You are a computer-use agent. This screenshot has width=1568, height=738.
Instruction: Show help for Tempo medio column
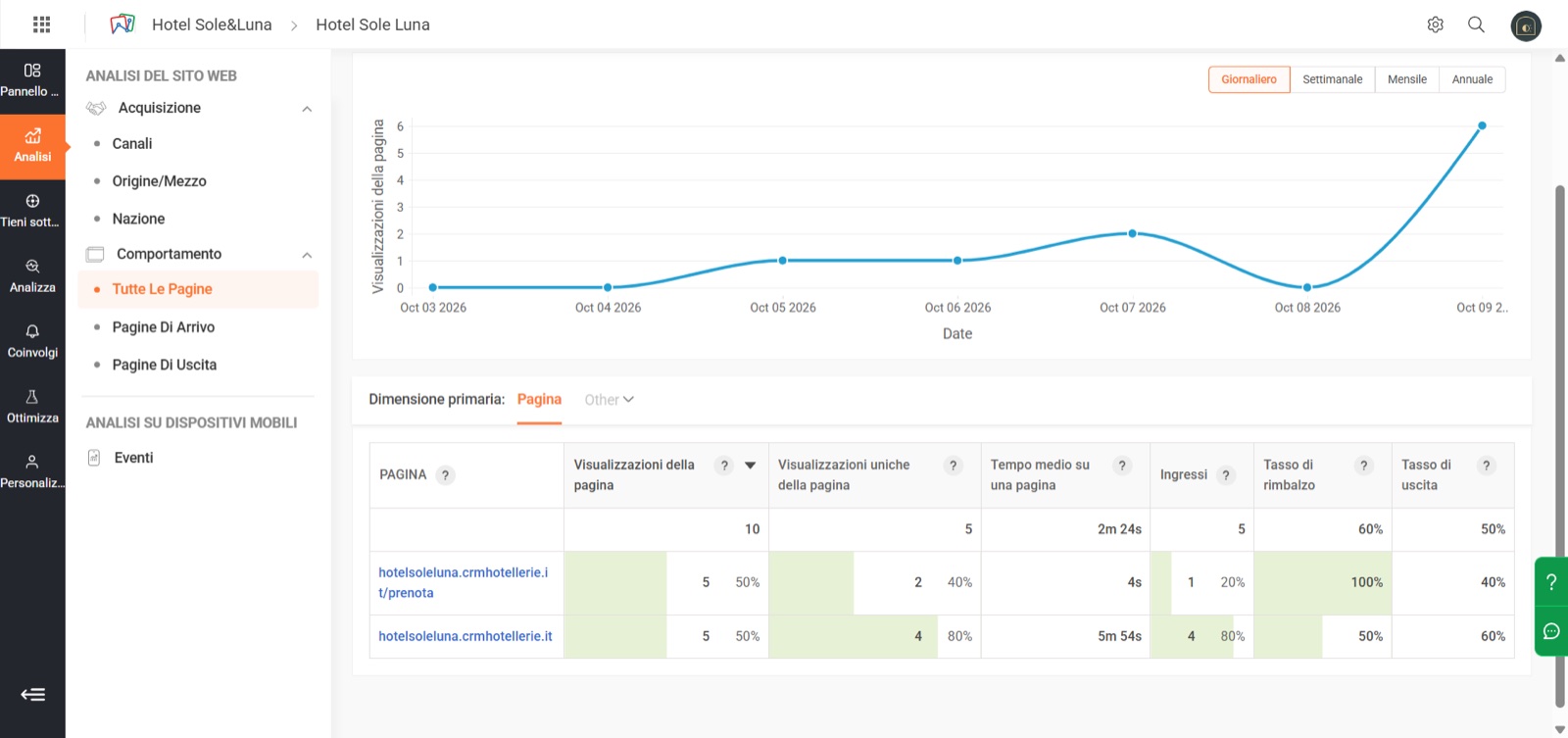point(1123,466)
